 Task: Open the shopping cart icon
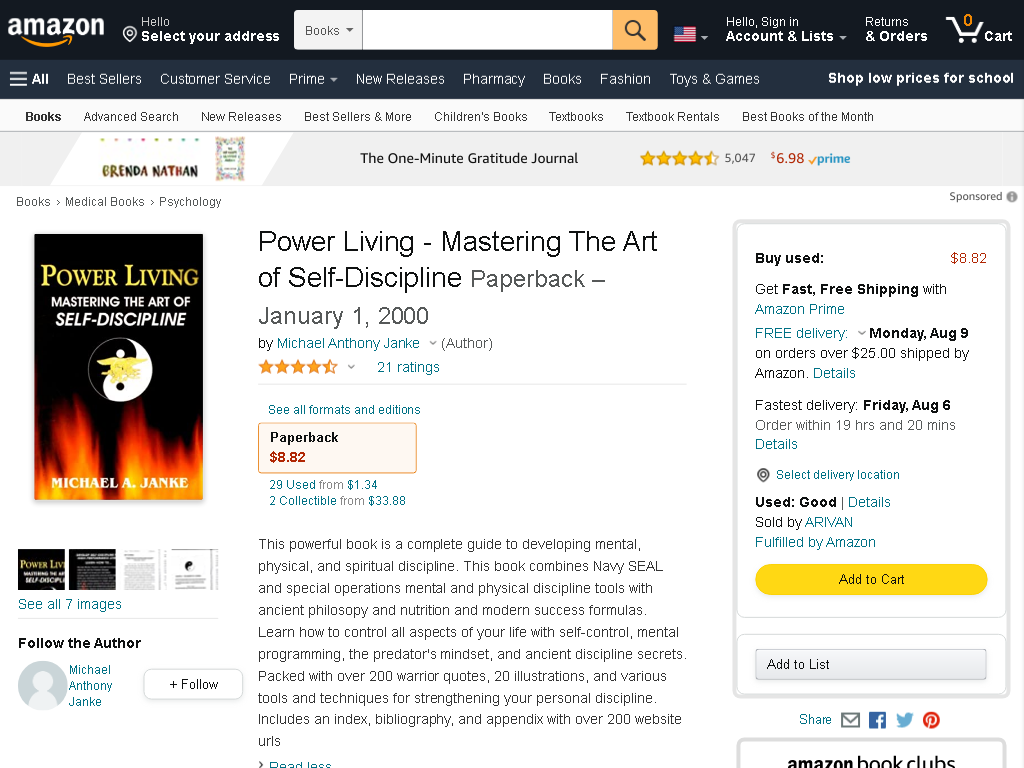979,29
